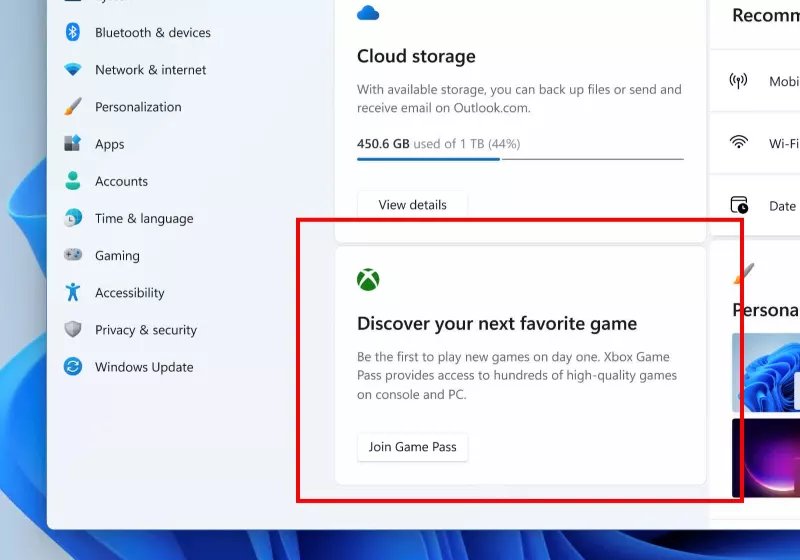The height and width of the screenshot is (560, 800).
Task: Click the green Xbox logo icon
Action: 368,279
